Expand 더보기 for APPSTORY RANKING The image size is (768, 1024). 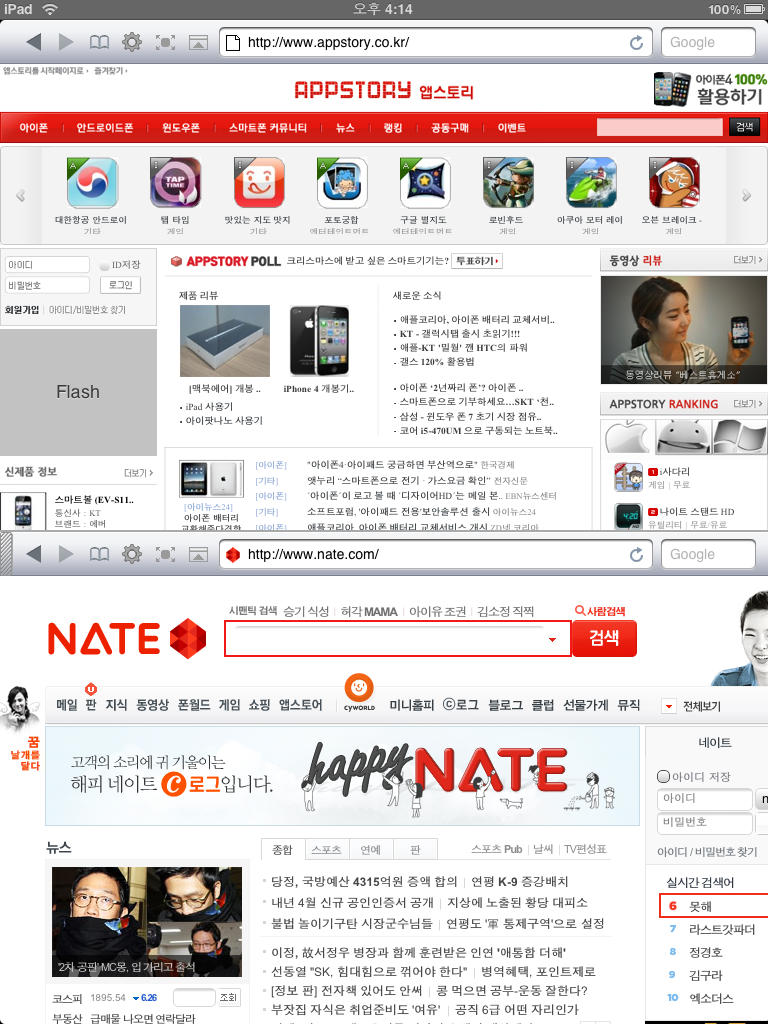point(748,404)
